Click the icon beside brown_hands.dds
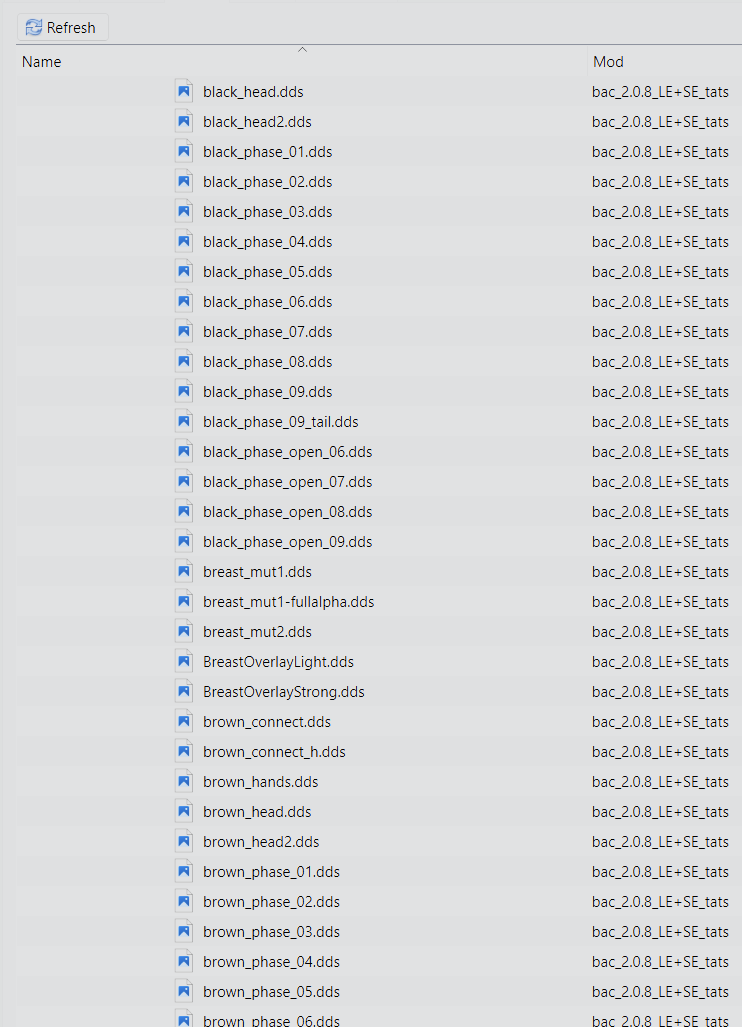 click(184, 782)
